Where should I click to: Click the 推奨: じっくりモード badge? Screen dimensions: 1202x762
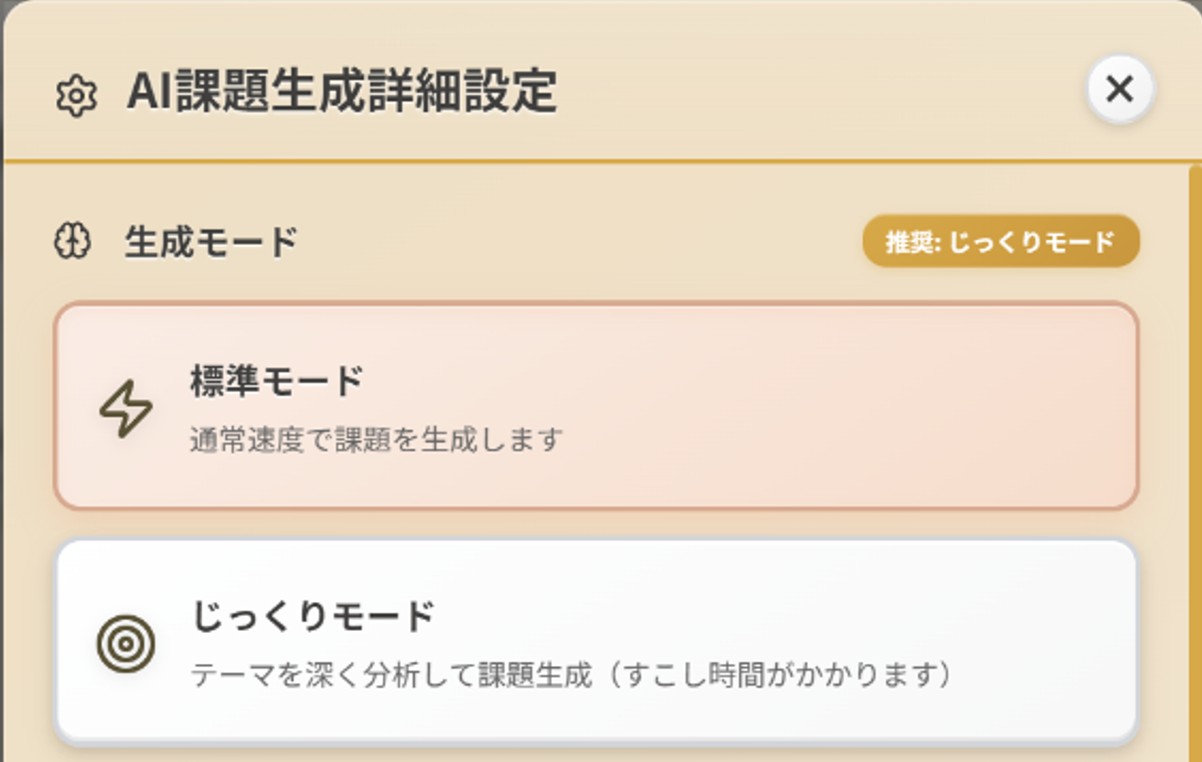pos(1000,242)
